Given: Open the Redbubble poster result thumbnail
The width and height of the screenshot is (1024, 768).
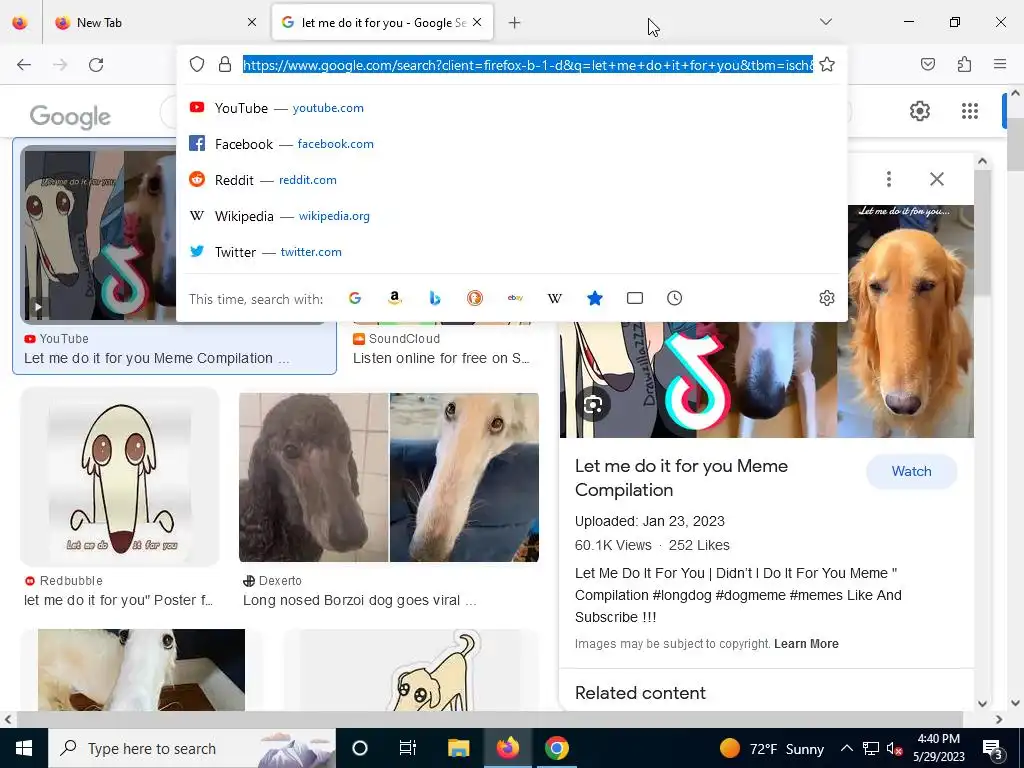Looking at the screenshot, I should (x=120, y=477).
